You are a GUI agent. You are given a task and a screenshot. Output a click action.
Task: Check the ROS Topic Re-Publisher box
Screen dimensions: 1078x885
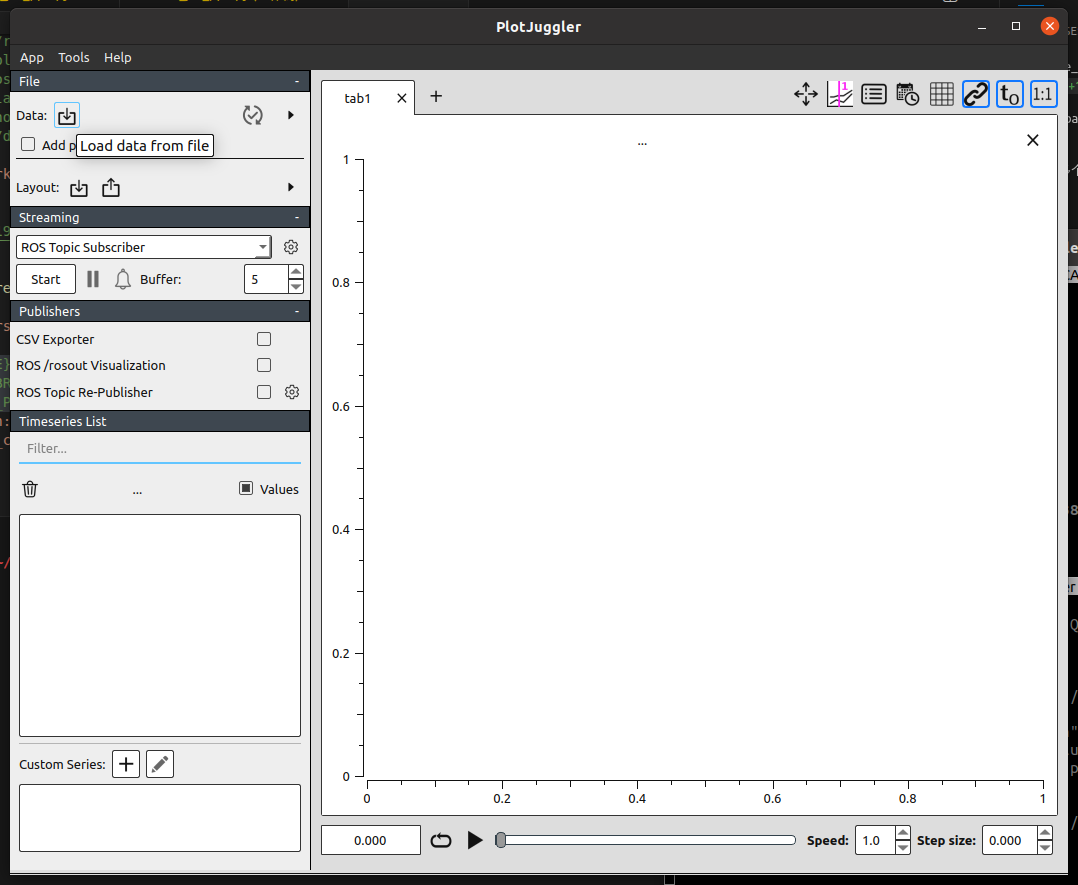point(264,392)
